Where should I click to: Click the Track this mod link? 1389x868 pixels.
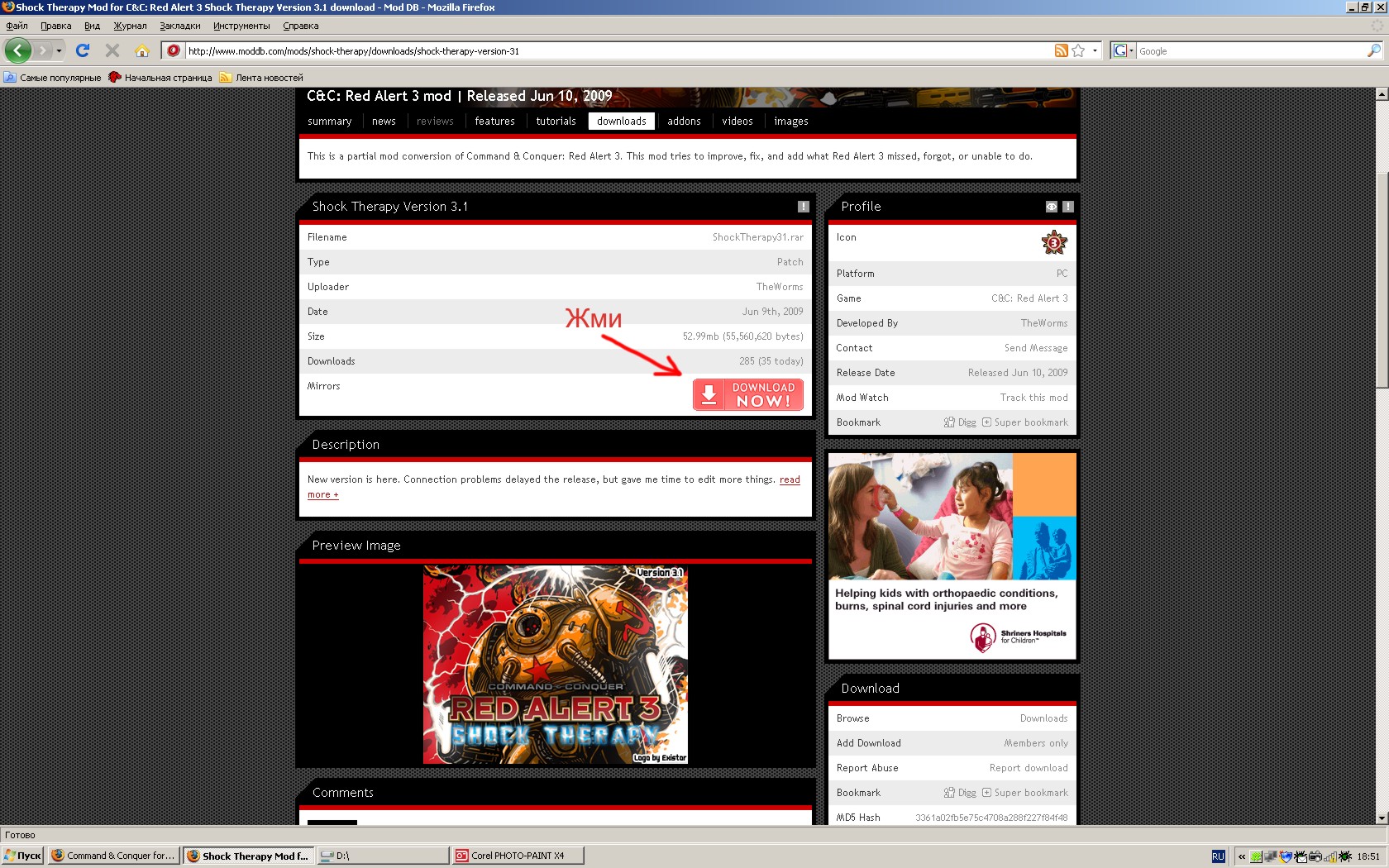click(1034, 398)
